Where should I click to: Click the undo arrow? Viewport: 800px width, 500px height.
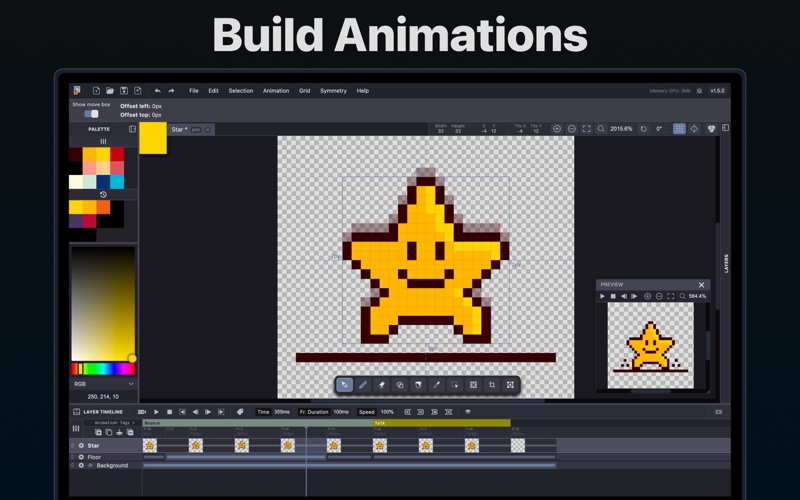point(158,90)
